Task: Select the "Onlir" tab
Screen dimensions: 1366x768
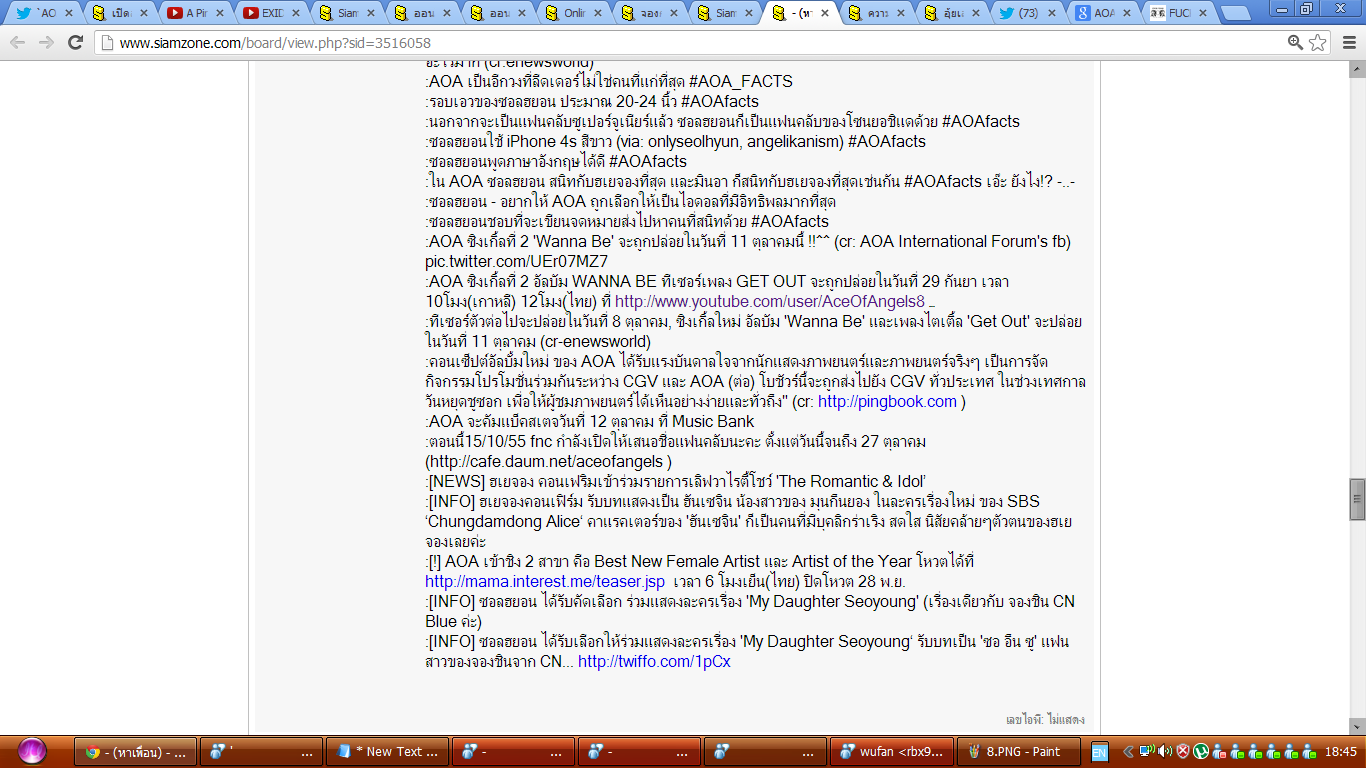Action: [574, 14]
